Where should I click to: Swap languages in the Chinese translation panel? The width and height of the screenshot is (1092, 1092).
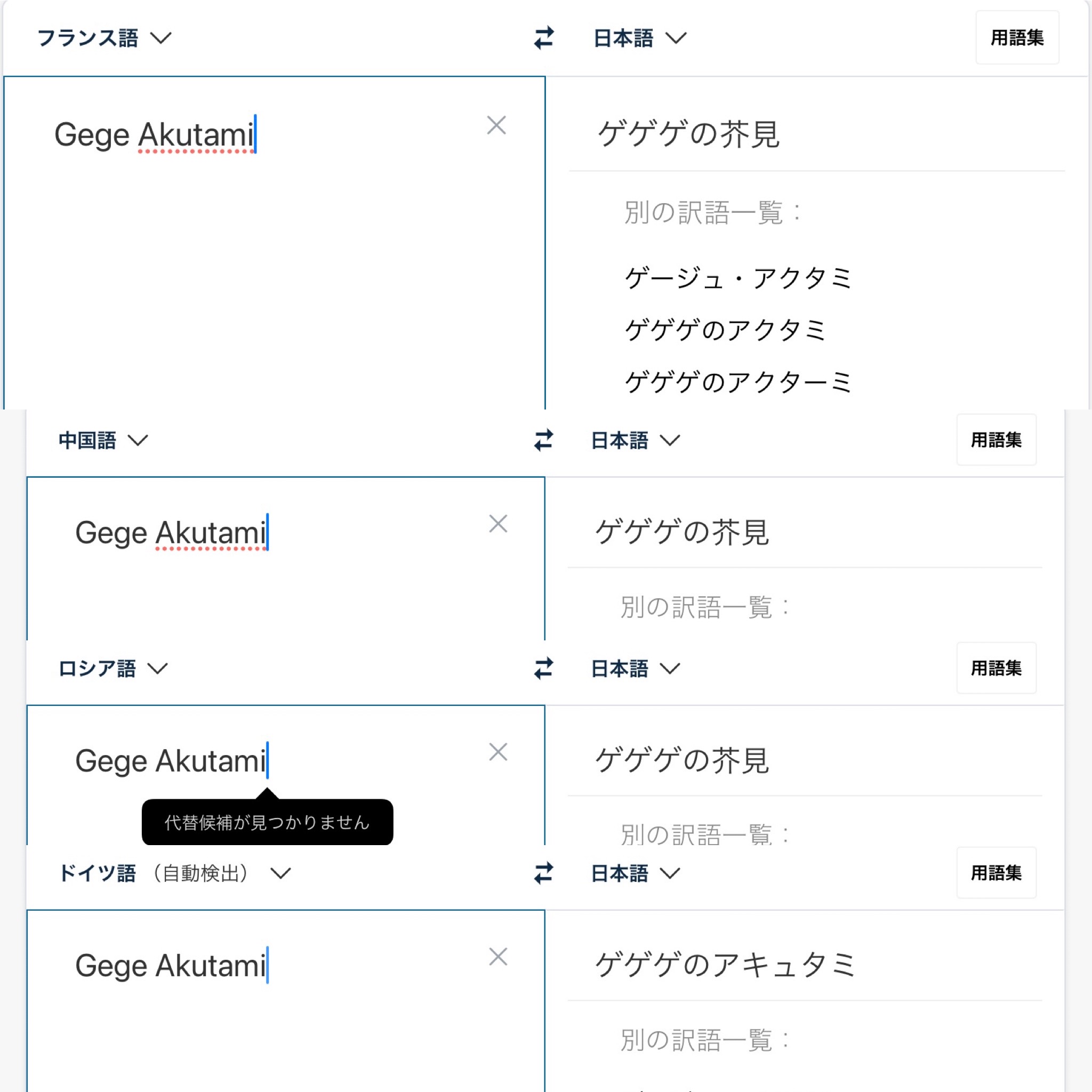click(x=544, y=440)
